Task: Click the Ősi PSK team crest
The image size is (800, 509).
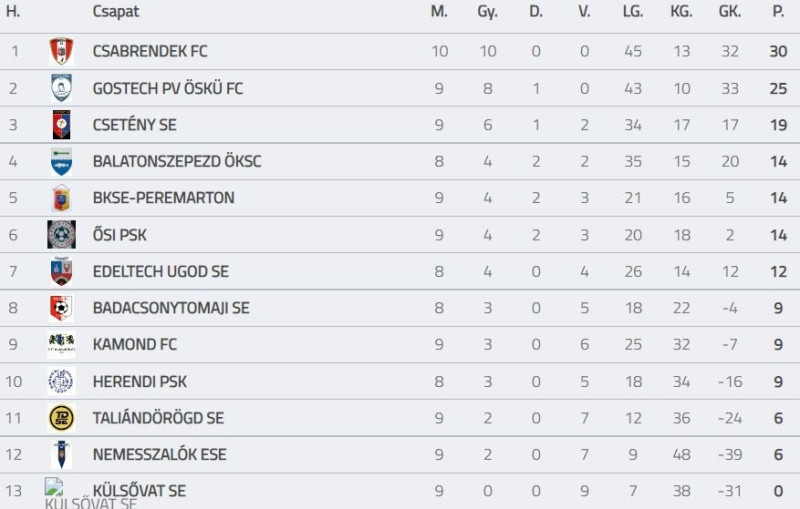Action: [61, 235]
